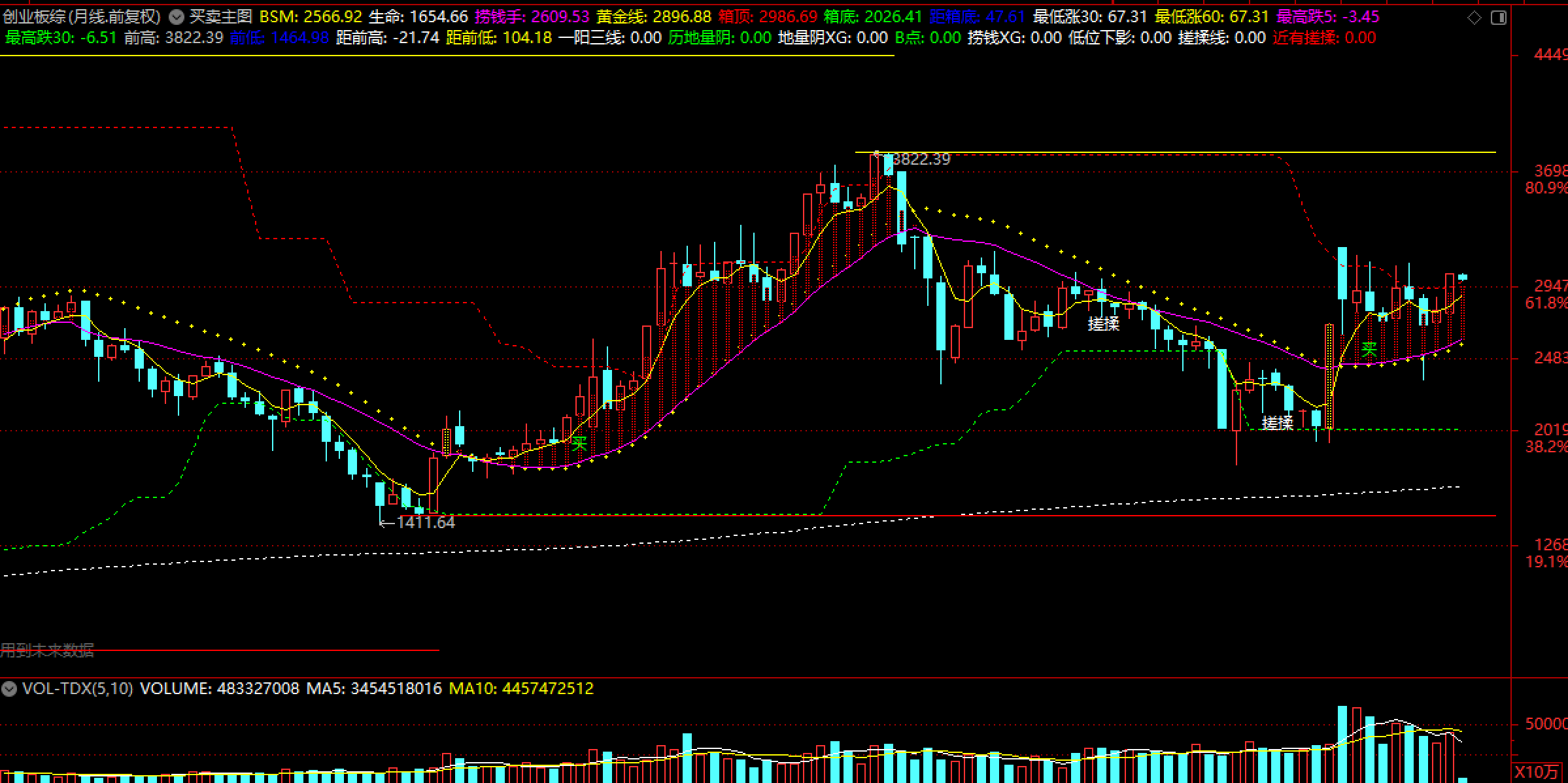Click the 黄金线: 2896.88 value
This screenshot has height=783, width=1568.
[653, 16]
